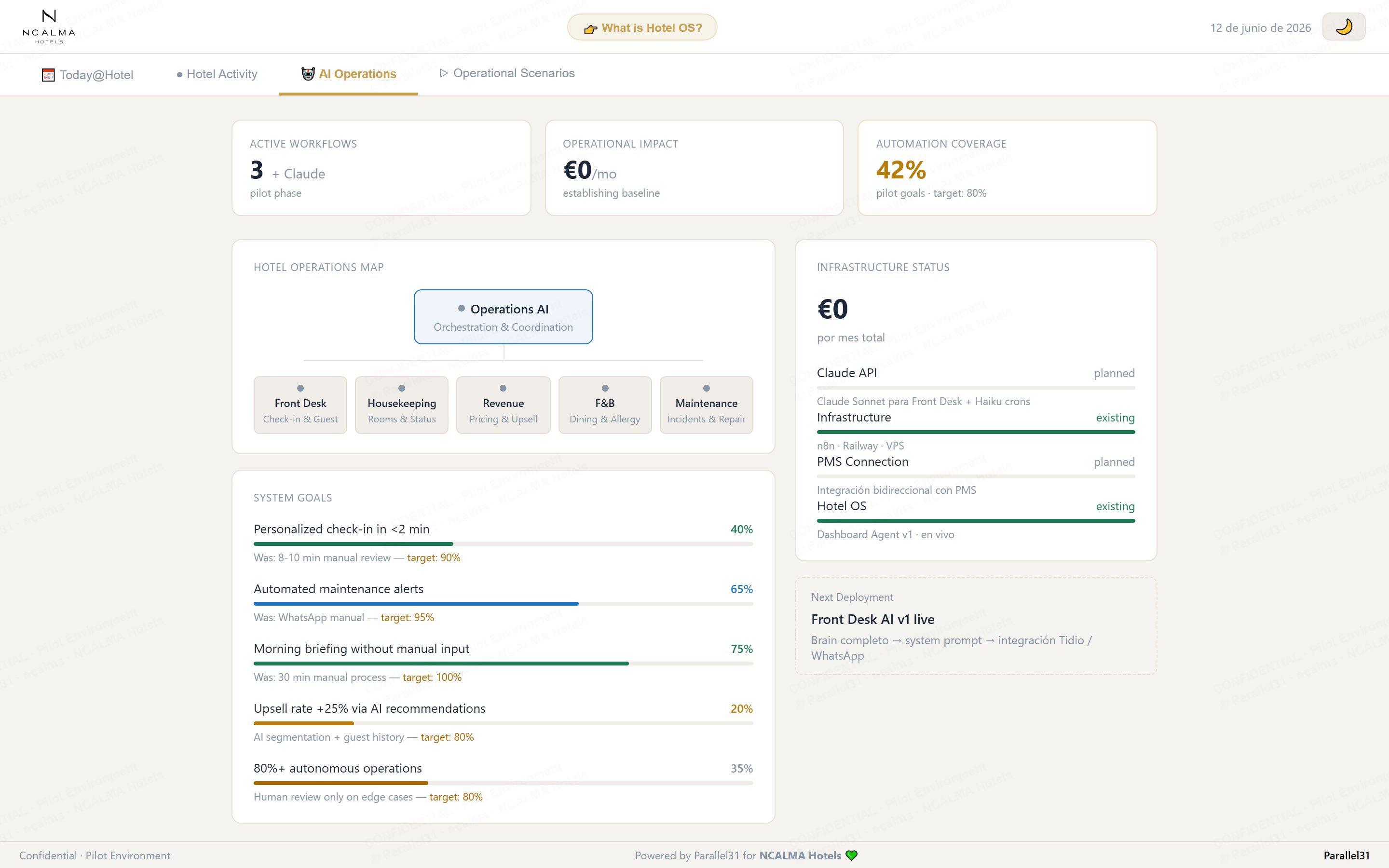Screen dimensions: 1389x868
Task: Click 'establishing baseline' text
Action: click(x=611, y=193)
